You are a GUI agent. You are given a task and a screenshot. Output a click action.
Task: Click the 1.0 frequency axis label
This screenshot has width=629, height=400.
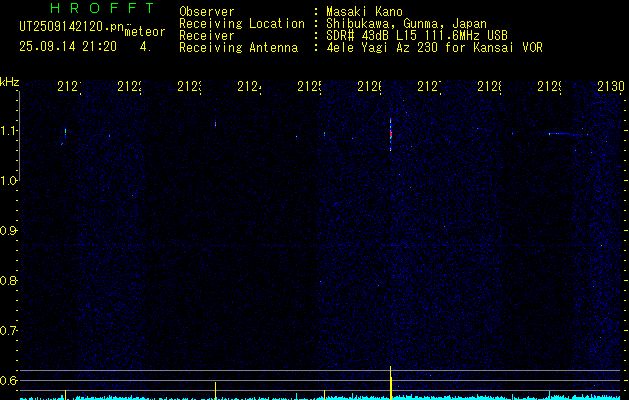point(9,181)
